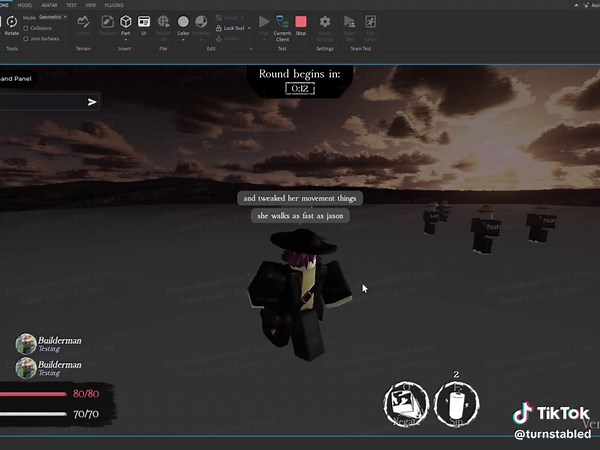Screen dimensions: 600x450
Task: Enable the Collisions checkbox
Action: click(26, 28)
